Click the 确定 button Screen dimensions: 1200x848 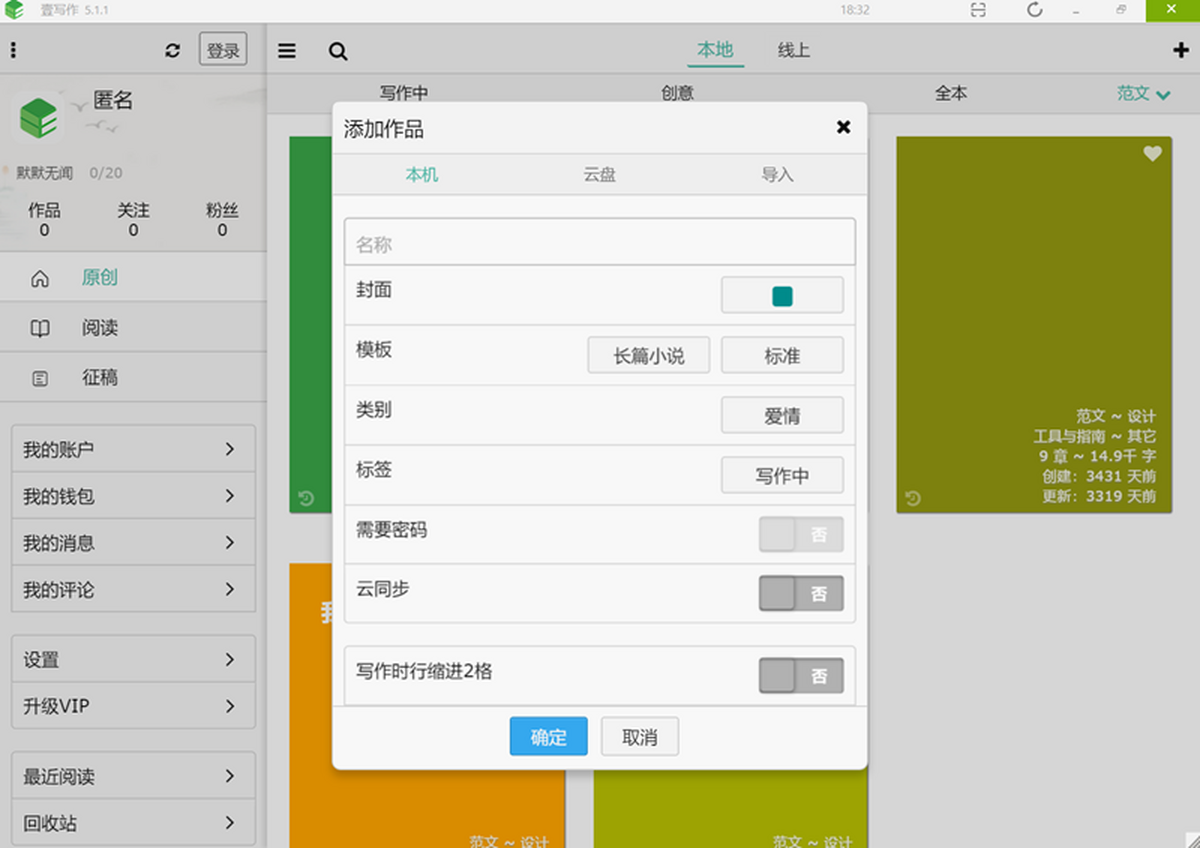(548, 737)
